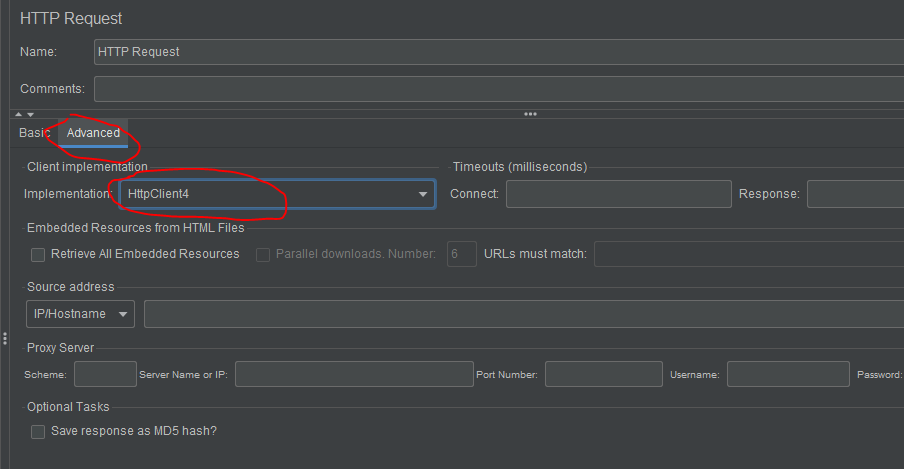Open the Implementation HttpClient4 dropdown
The image size is (904, 469).
point(277,194)
